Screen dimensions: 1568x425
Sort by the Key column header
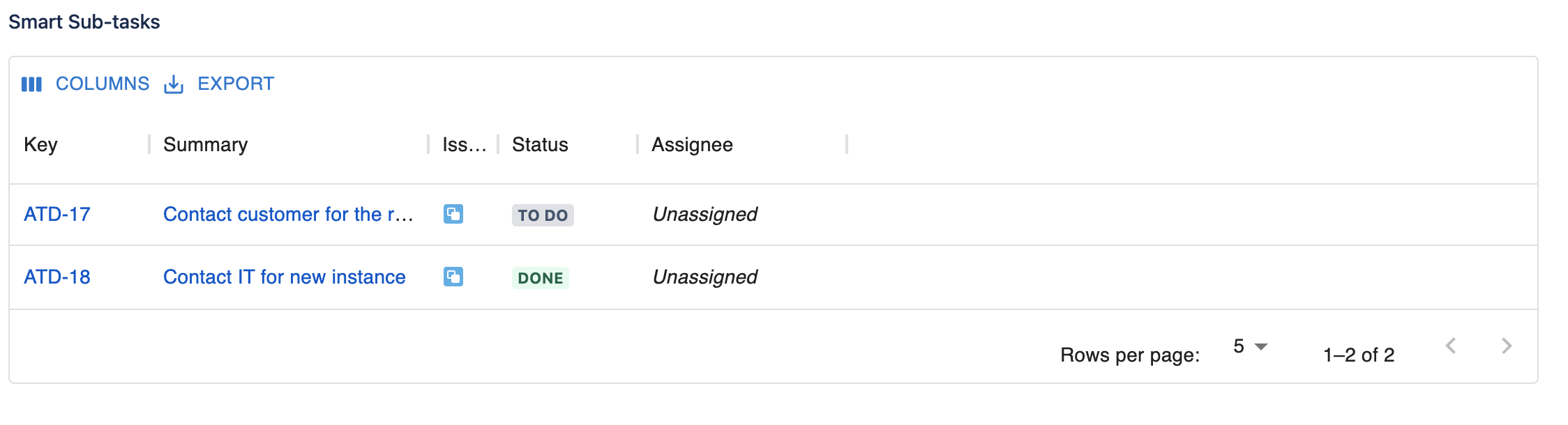click(40, 144)
